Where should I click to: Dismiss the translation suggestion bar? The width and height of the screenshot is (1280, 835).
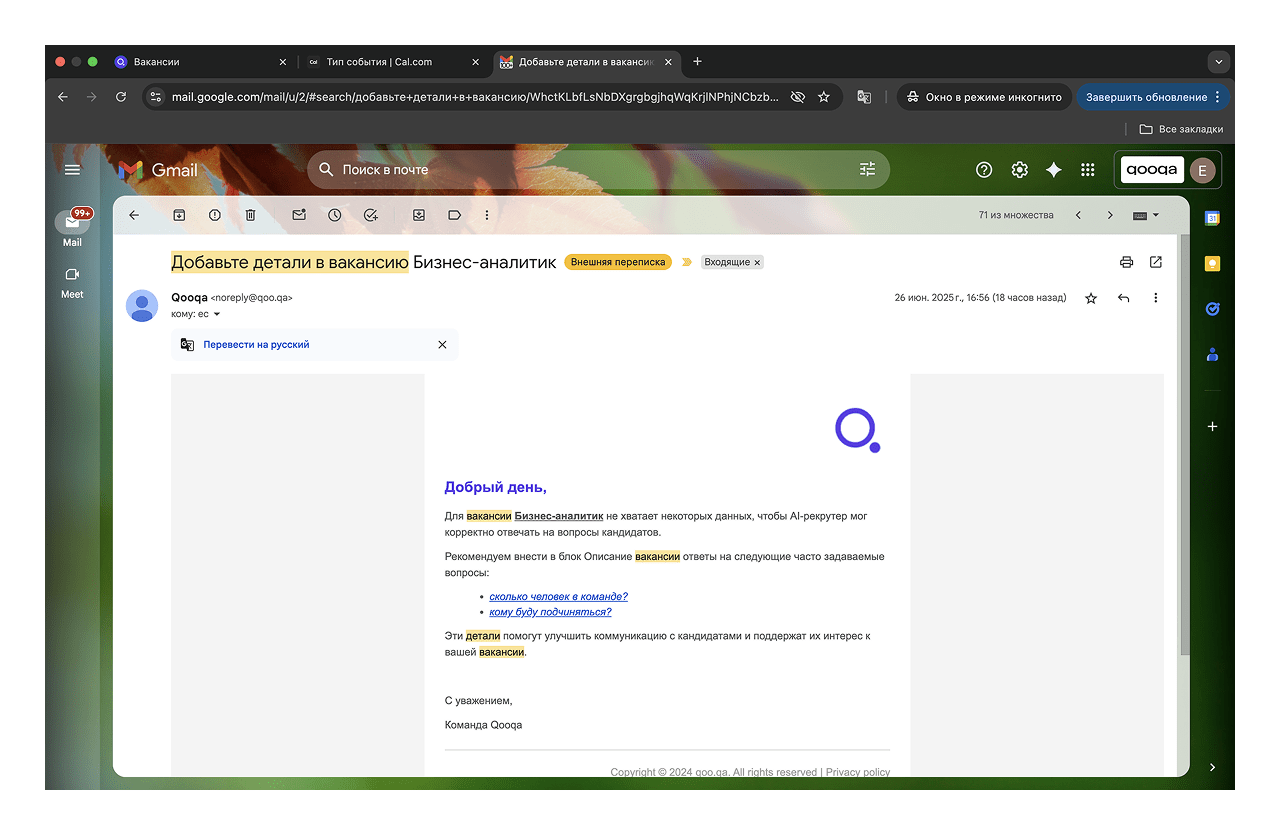(442, 344)
